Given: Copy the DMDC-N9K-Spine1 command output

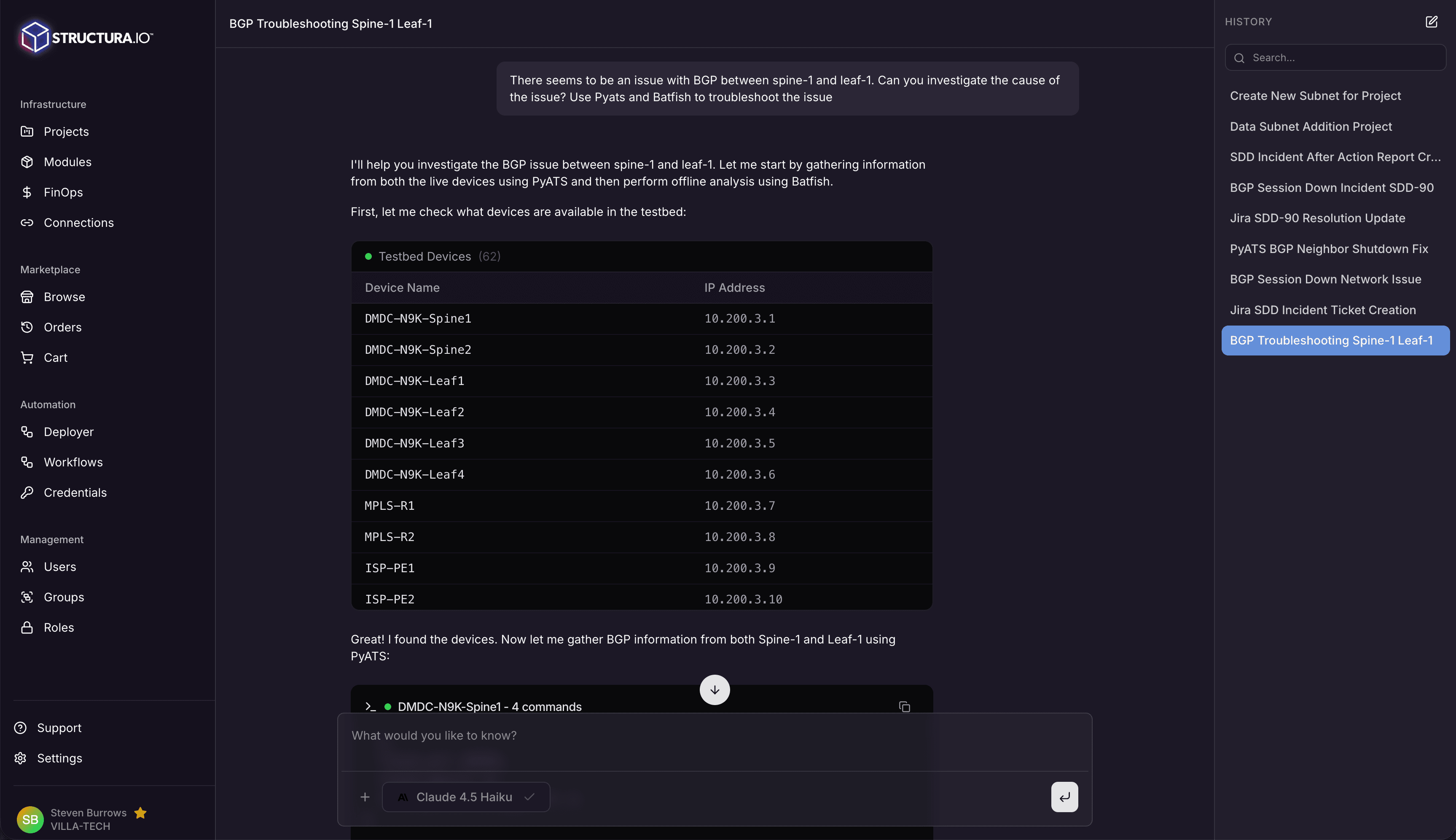Looking at the screenshot, I should (x=904, y=706).
